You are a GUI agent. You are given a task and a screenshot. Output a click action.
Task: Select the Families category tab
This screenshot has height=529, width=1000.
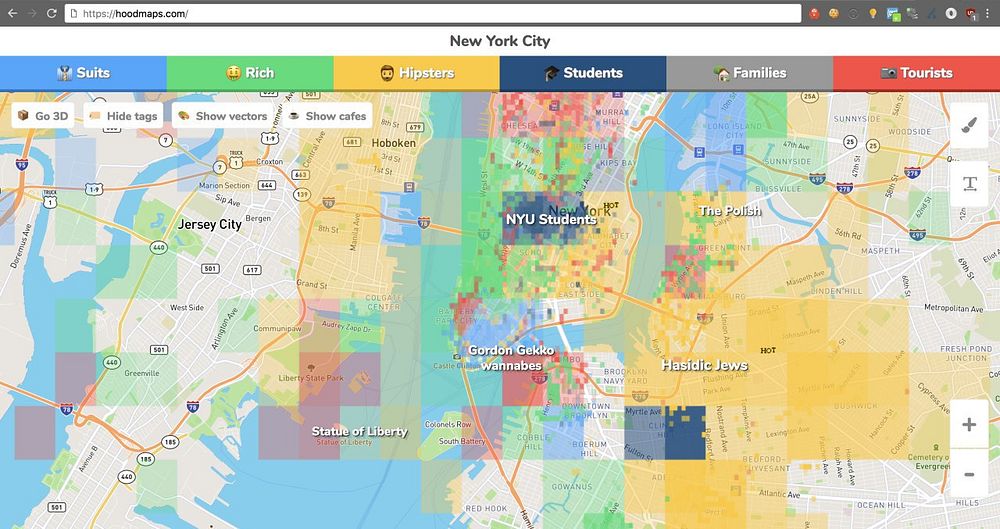coord(749,73)
